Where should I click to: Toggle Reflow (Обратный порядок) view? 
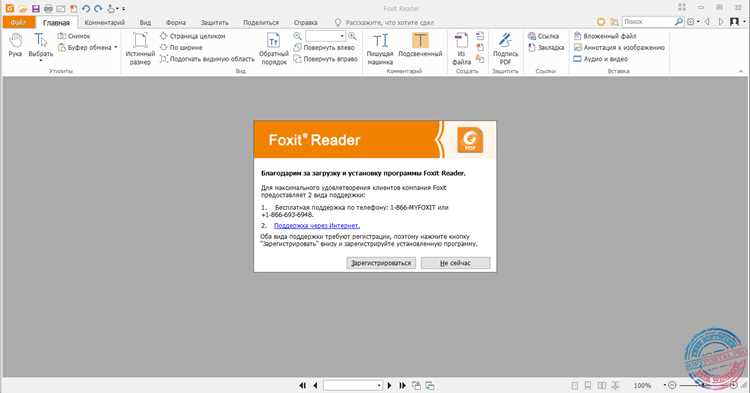point(274,48)
